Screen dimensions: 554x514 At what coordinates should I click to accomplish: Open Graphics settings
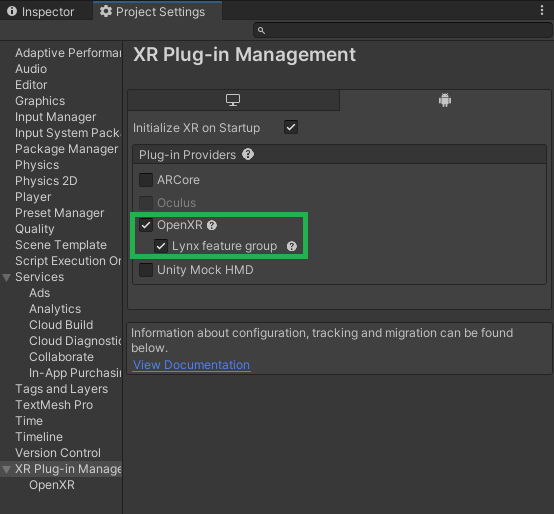pyautogui.click(x=40, y=101)
